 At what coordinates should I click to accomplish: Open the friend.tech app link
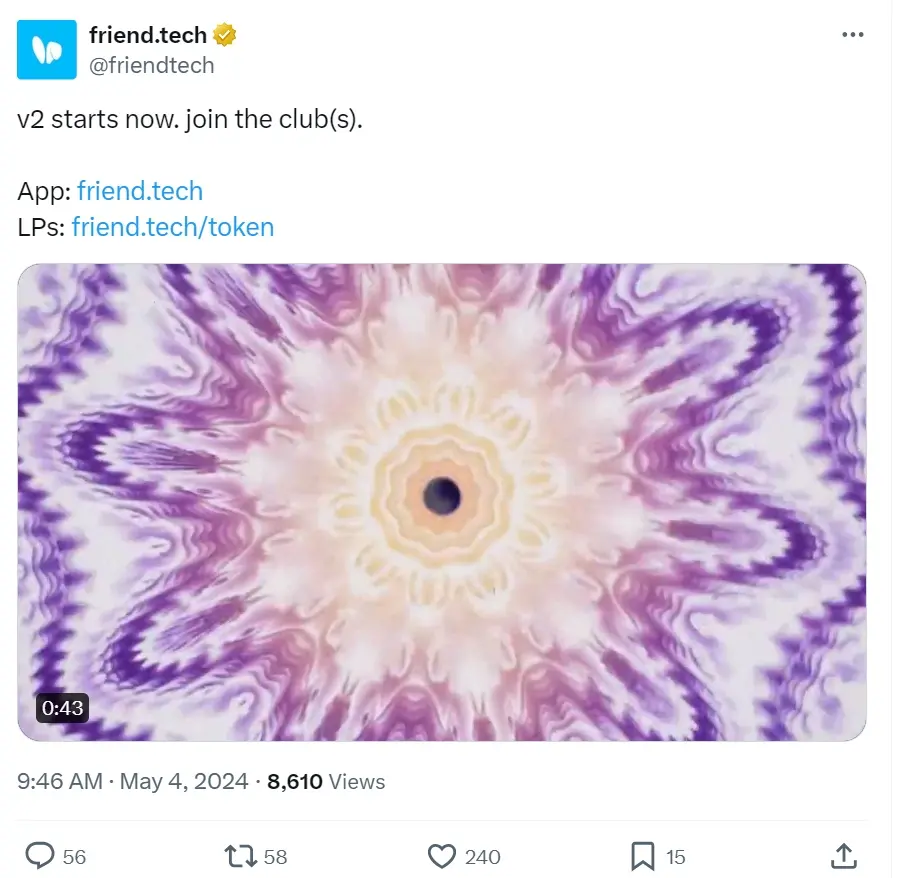[x=139, y=191]
